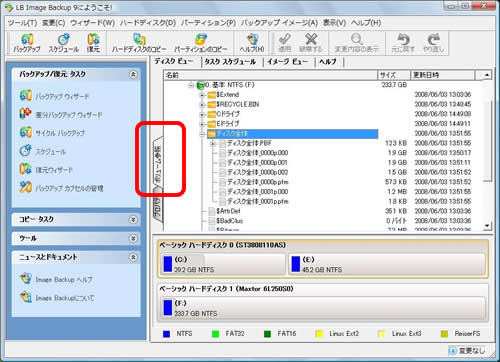Open the ツール(T) menu
500x362 pixels.
point(22,23)
